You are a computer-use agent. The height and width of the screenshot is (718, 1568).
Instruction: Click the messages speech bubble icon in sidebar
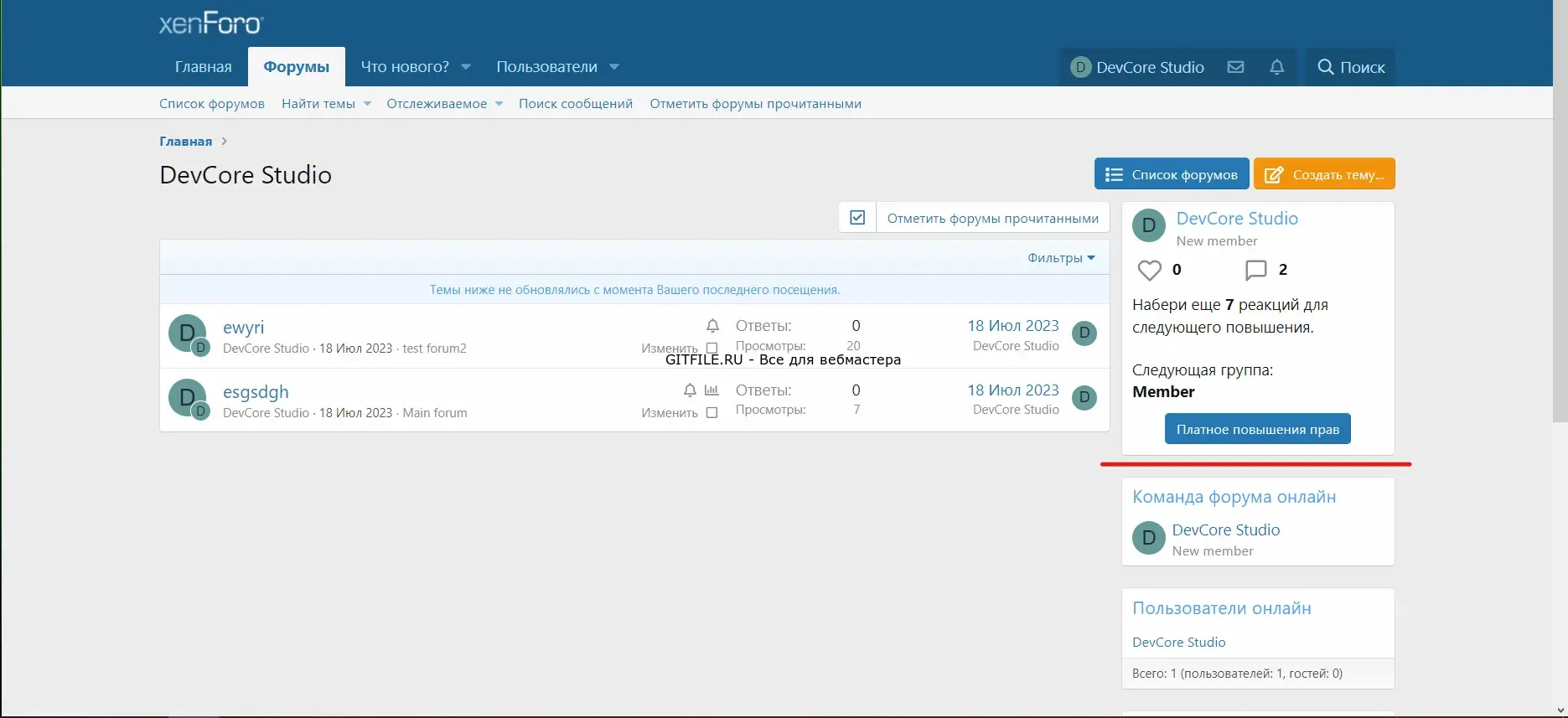tap(1255, 270)
